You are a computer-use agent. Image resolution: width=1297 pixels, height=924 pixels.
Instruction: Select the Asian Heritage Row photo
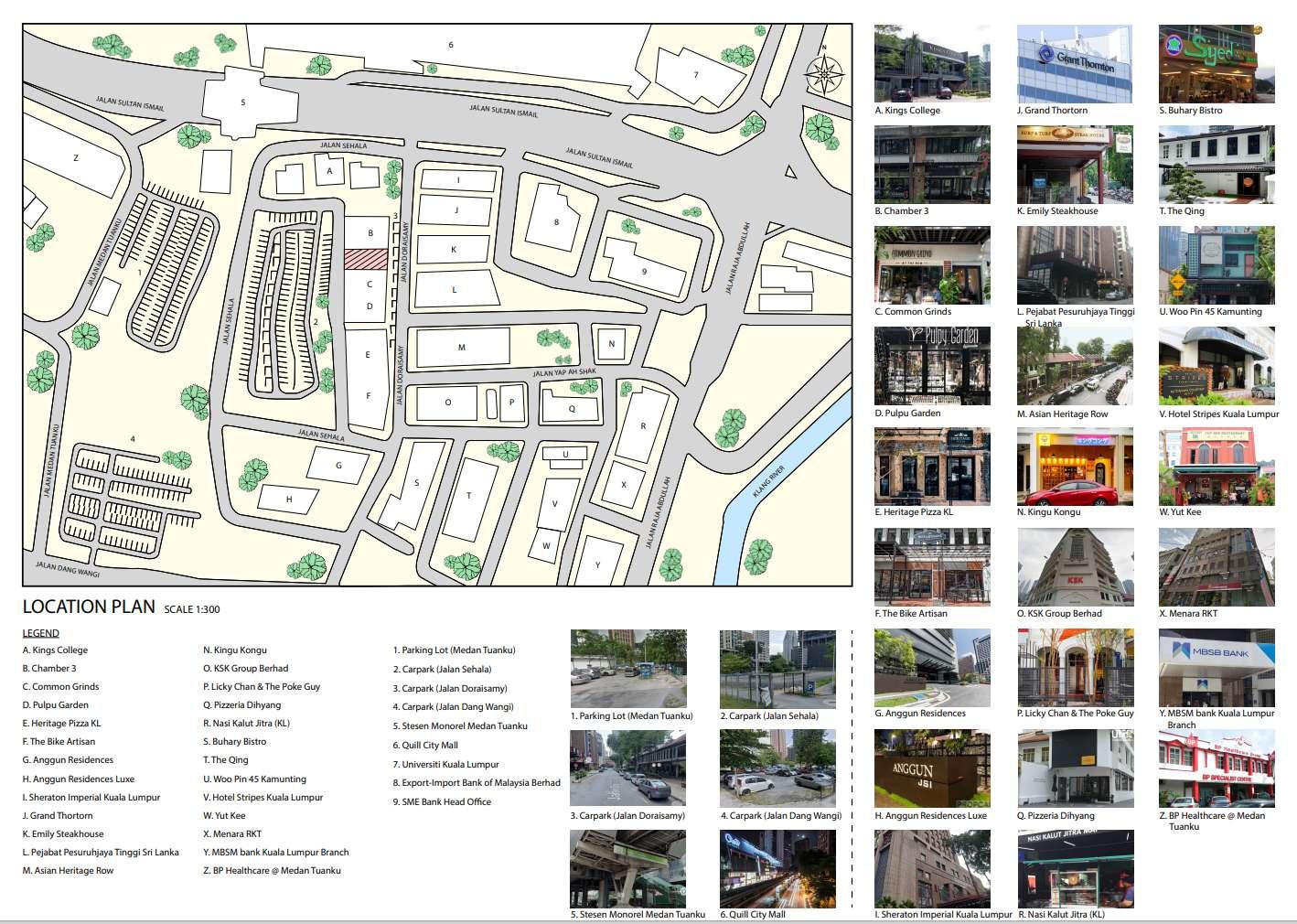pyautogui.click(x=1075, y=366)
